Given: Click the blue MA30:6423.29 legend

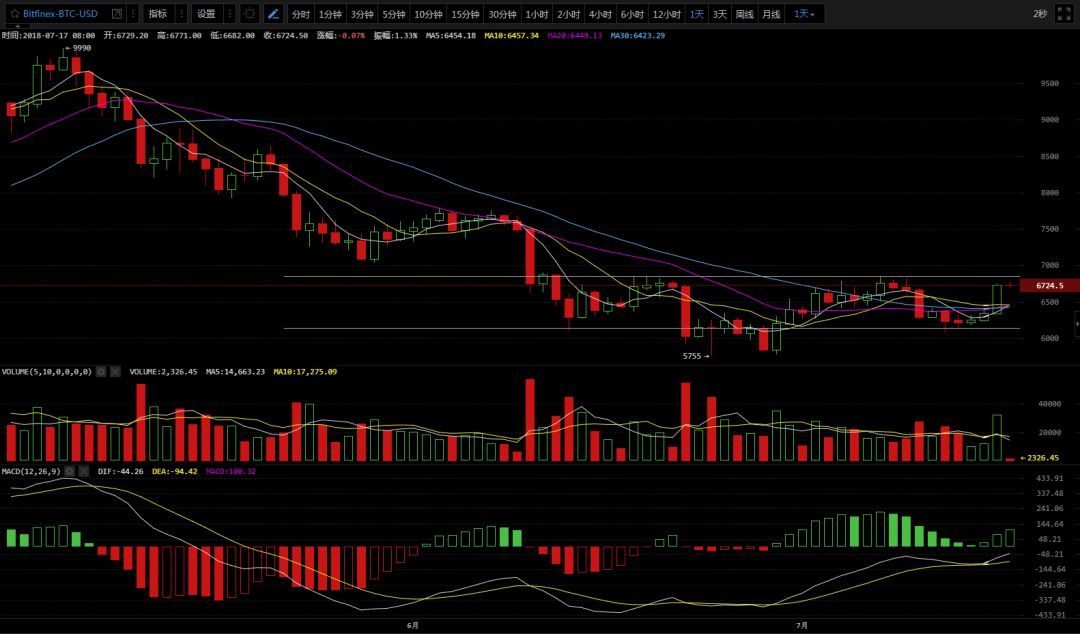Looking at the screenshot, I should coord(638,35).
